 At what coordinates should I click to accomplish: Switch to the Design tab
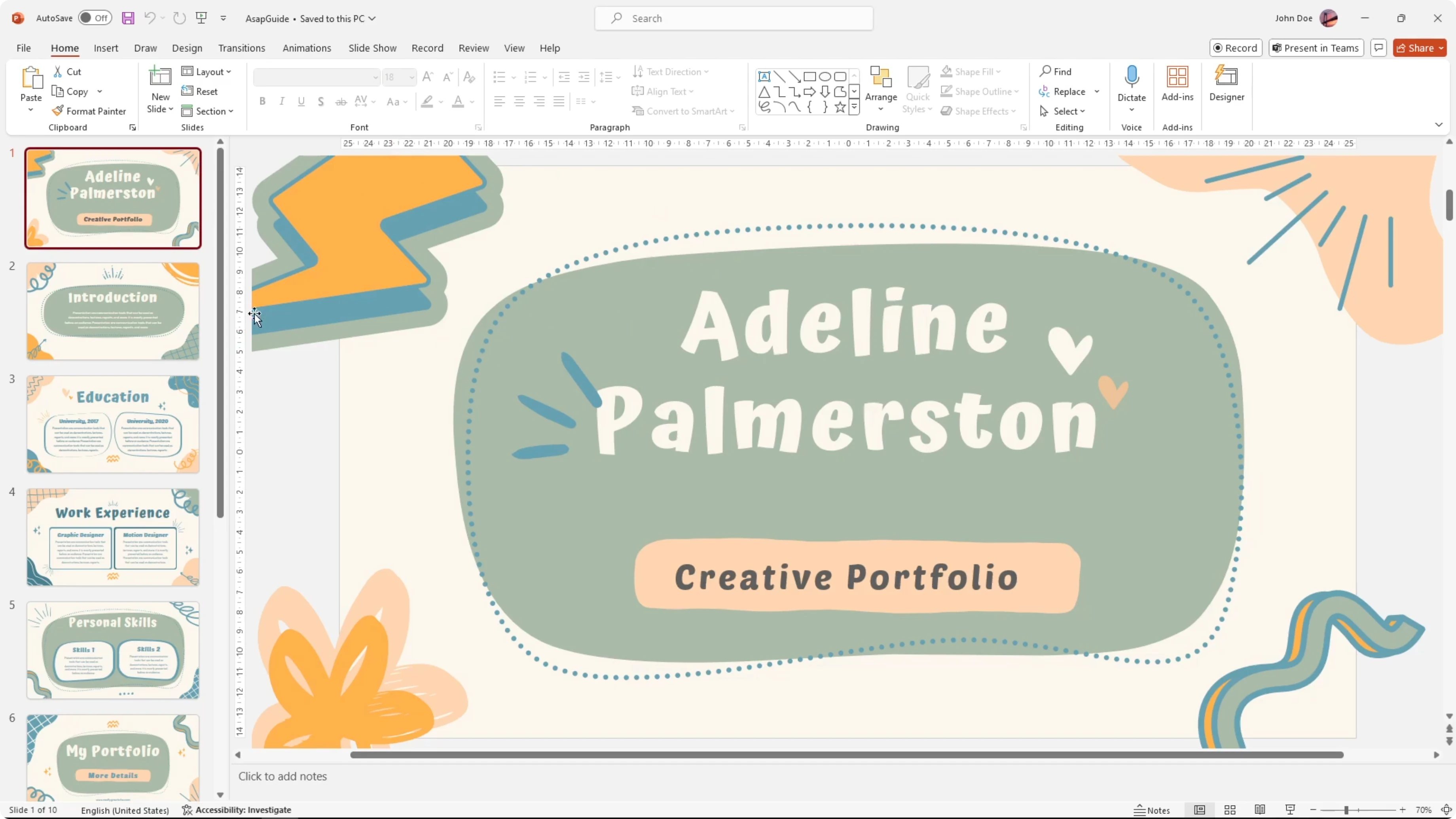pos(187,48)
